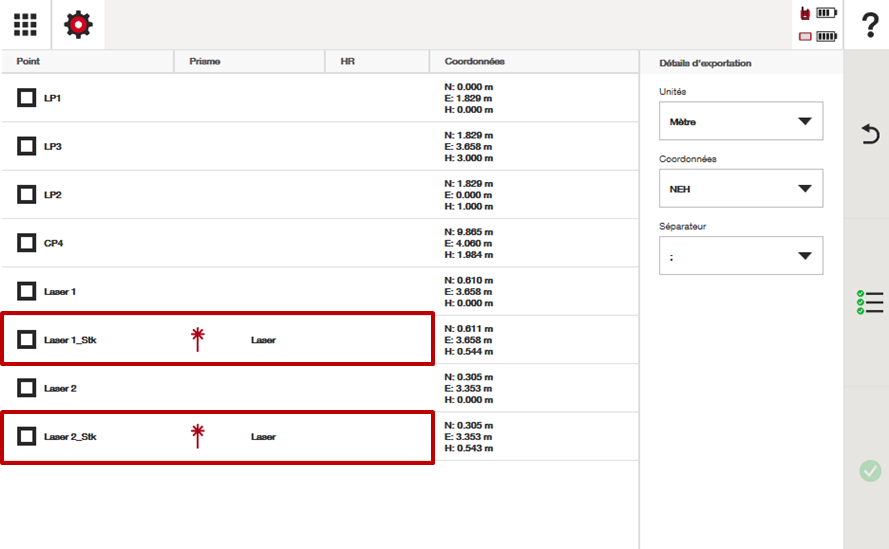Tick the CP4 point checkbox
This screenshot has width=889, height=549.
pyautogui.click(x=27, y=243)
